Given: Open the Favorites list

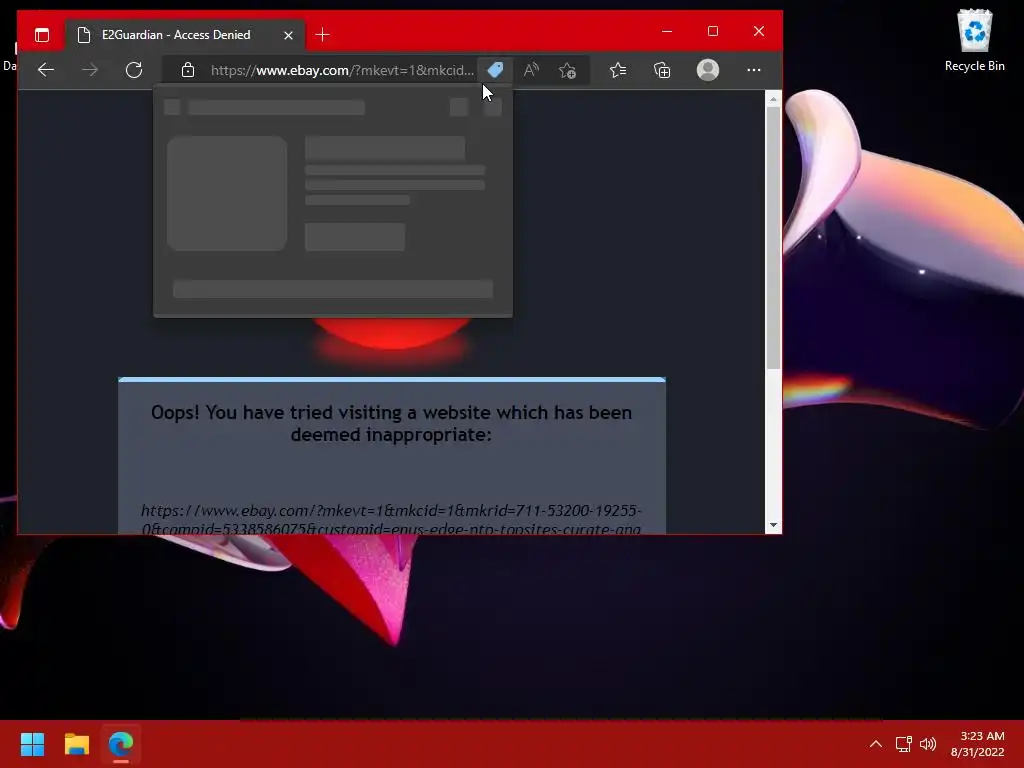Looking at the screenshot, I should 618,70.
